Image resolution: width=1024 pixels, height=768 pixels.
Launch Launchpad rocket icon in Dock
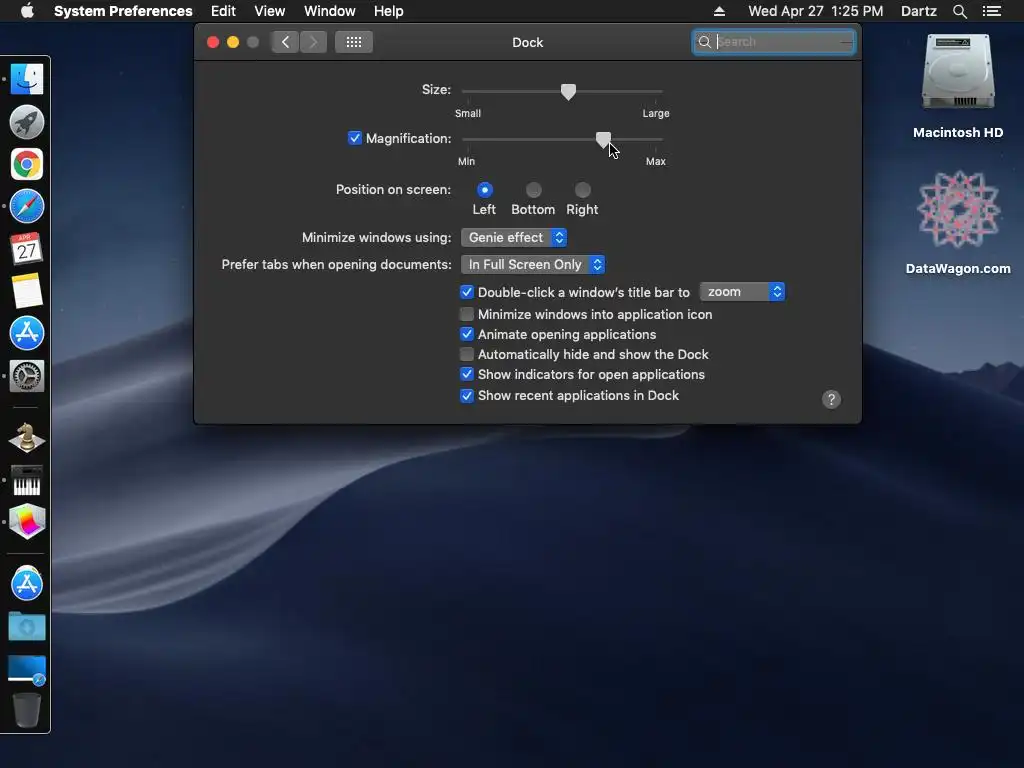(x=27, y=122)
